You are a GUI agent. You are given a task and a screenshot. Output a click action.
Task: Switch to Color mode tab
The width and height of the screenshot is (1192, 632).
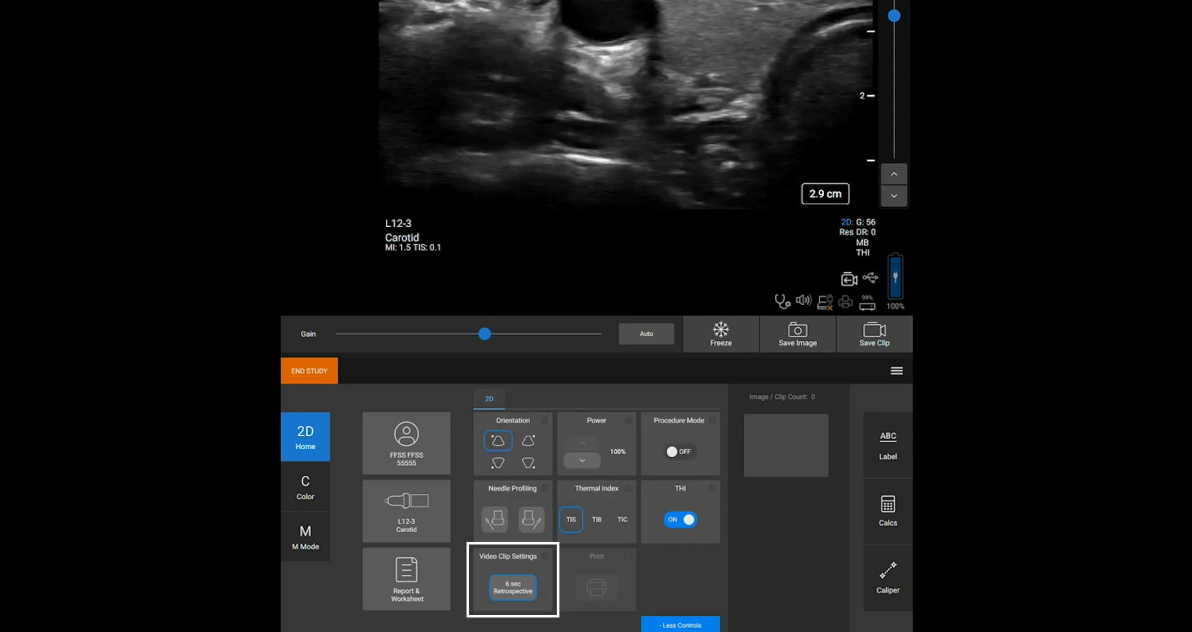pos(305,487)
